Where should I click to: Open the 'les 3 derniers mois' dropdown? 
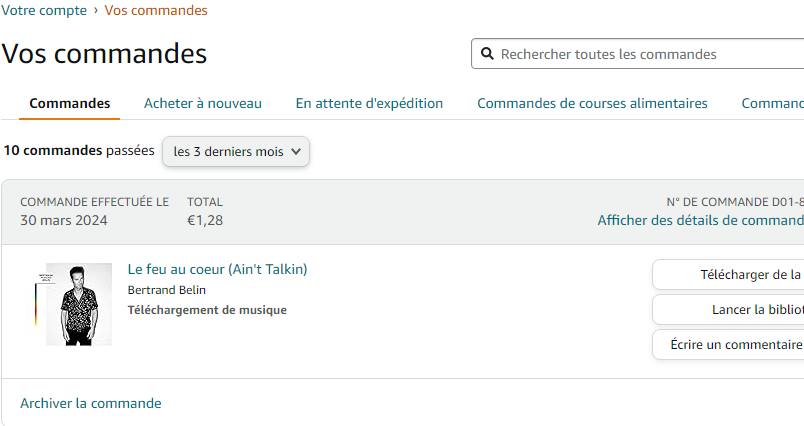point(236,152)
